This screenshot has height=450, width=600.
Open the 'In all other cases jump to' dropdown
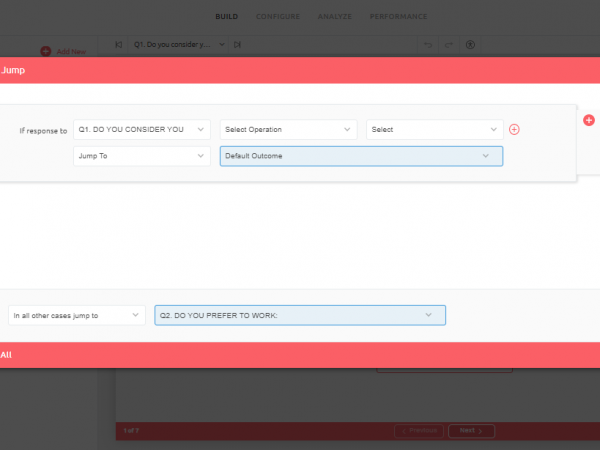76,315
